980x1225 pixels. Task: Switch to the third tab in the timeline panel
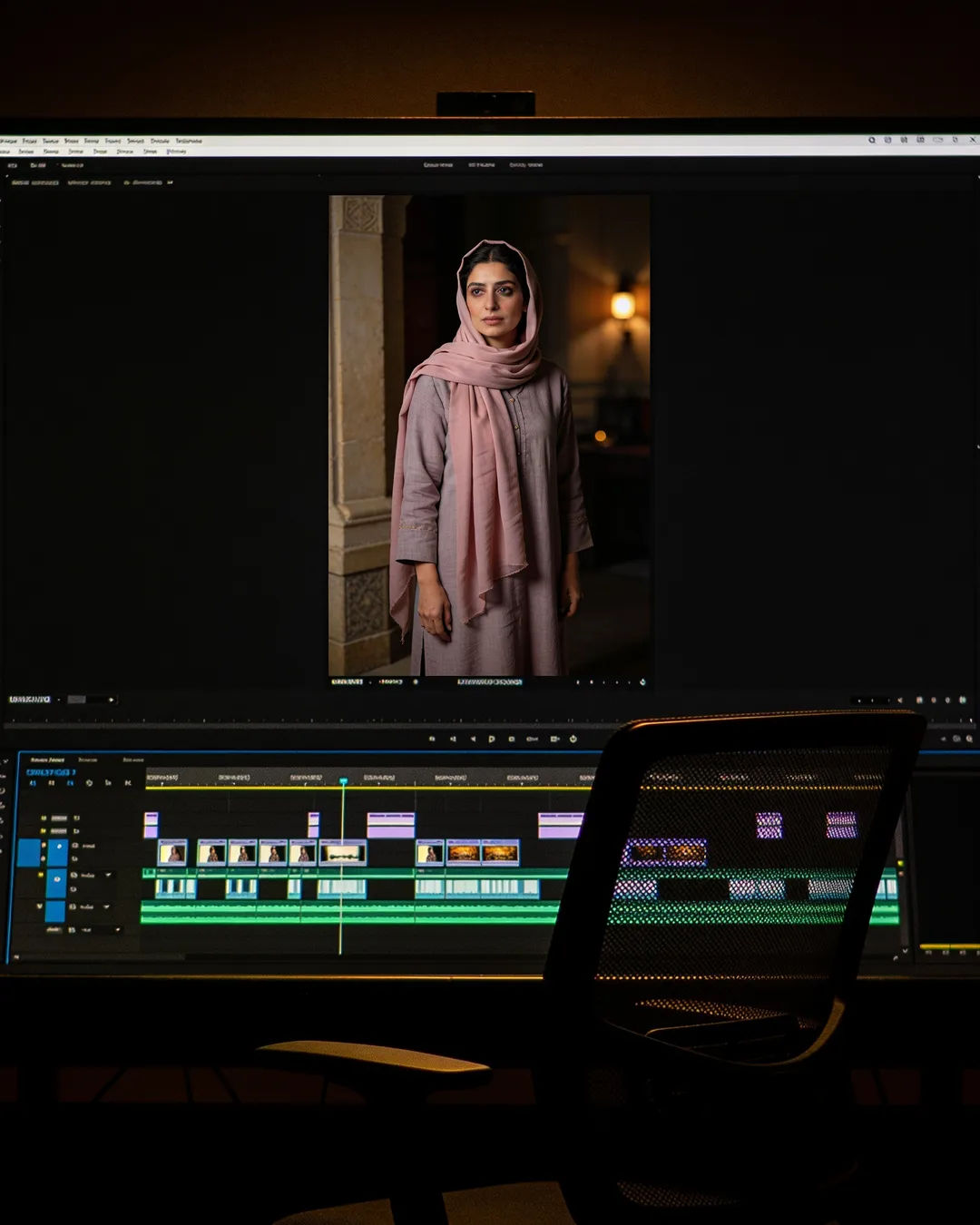[133, 759]
